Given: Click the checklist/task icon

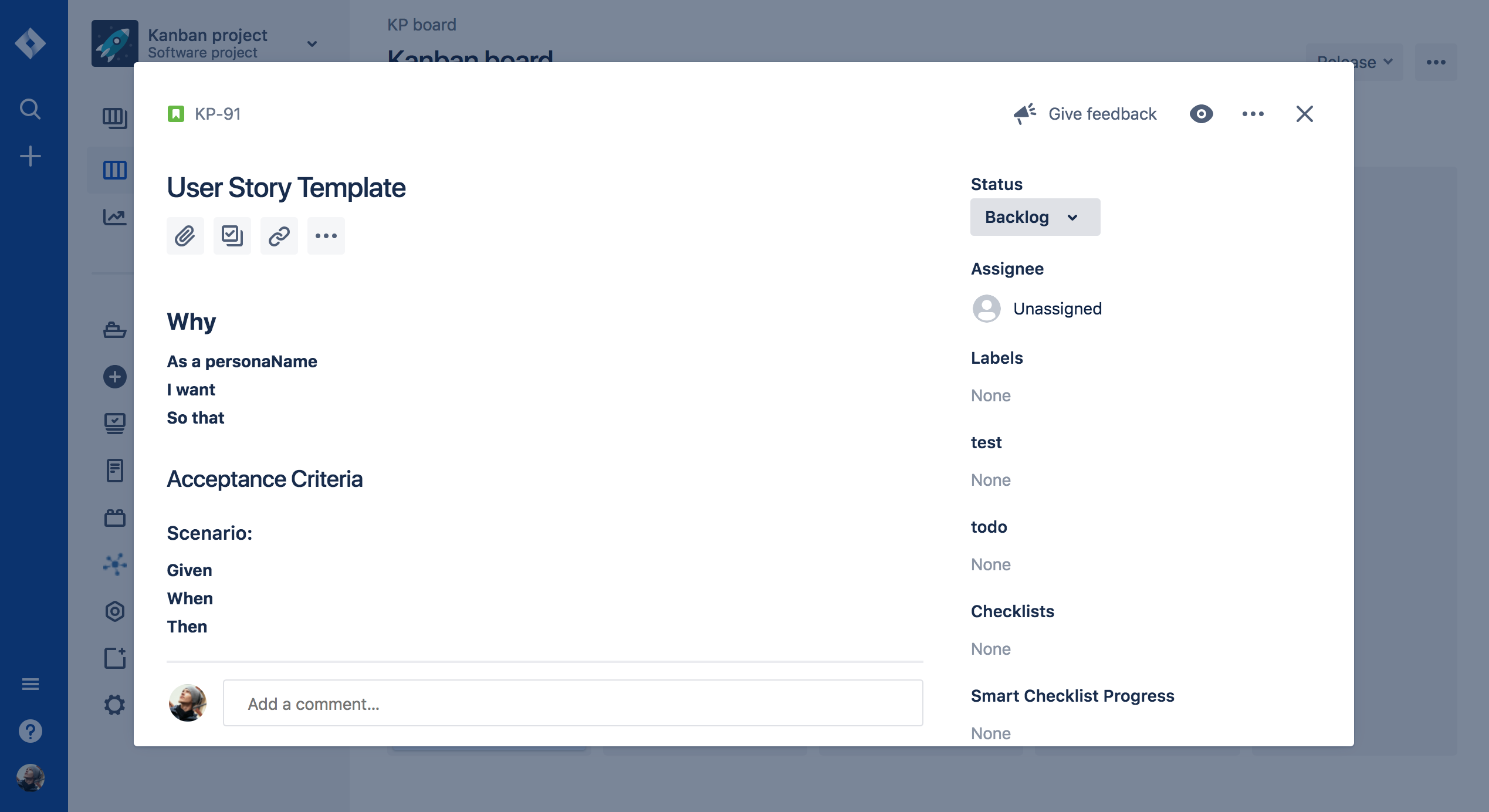Looking at the screenshot, I should pyautogui.click(x=231, y=234).
